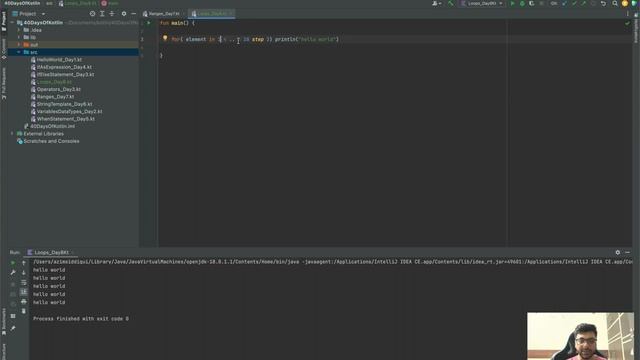Image resolution: width=640 pixels, height=360 pixels.
Task: Click the Git commit checkmark icon
Action: (574, 4)
